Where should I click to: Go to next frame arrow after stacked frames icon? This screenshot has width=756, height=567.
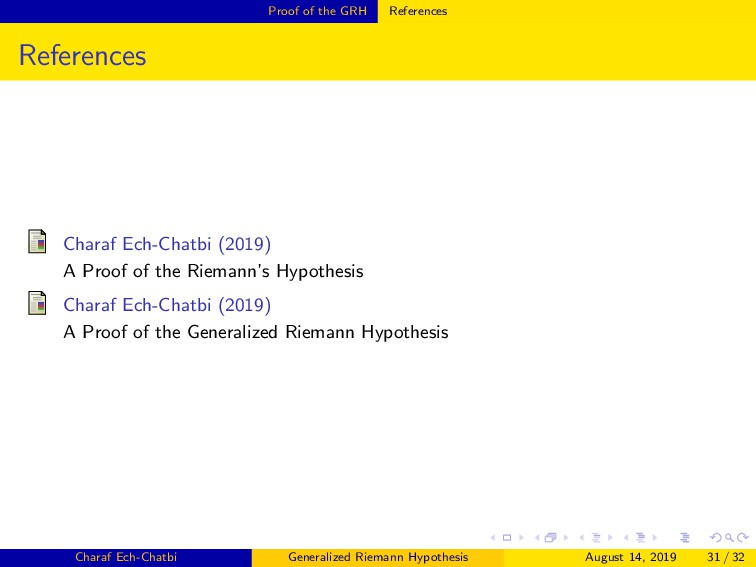[x=566, y=538]
